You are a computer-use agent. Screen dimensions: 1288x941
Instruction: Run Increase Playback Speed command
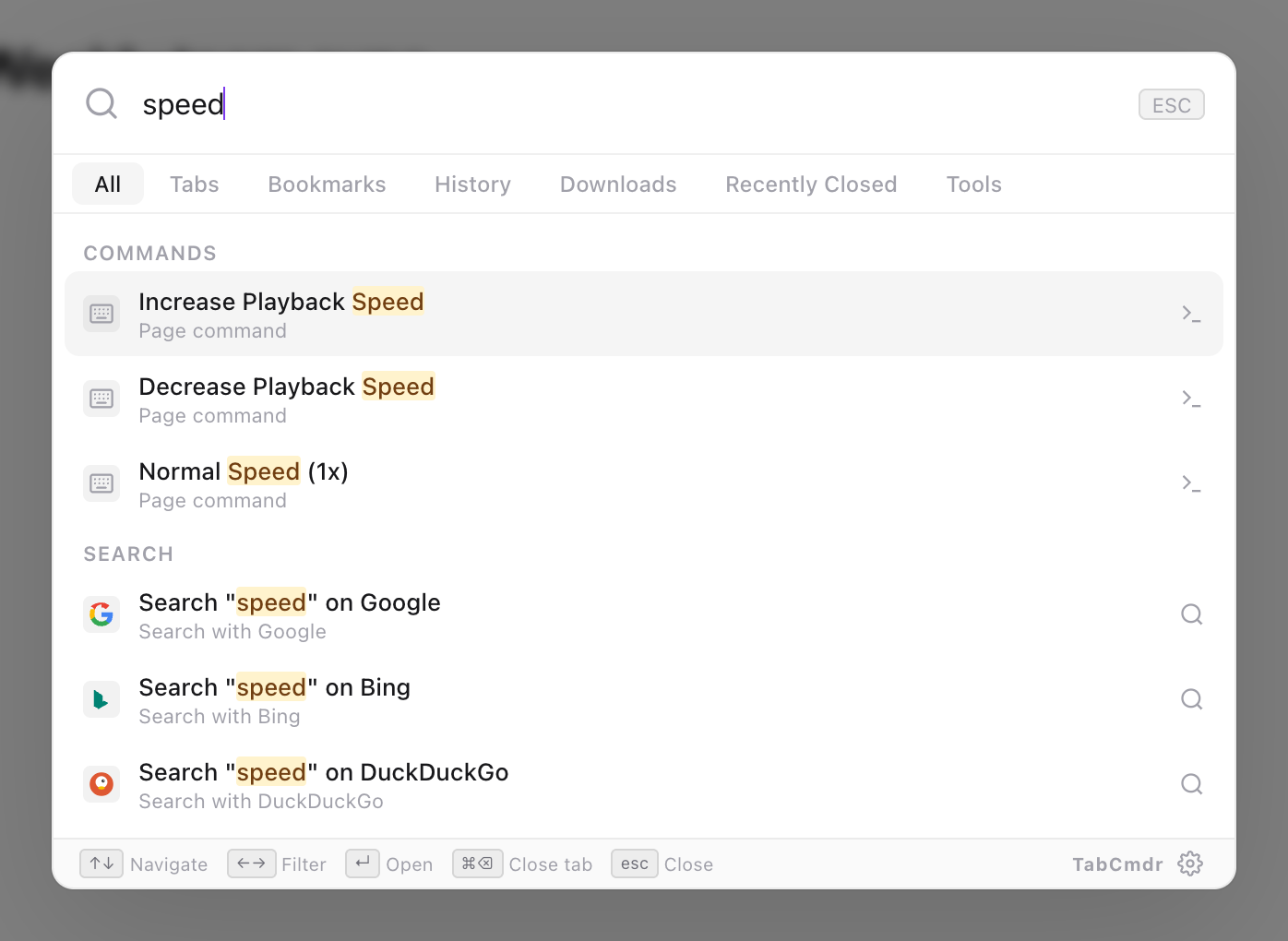click(x=644, y=314)
